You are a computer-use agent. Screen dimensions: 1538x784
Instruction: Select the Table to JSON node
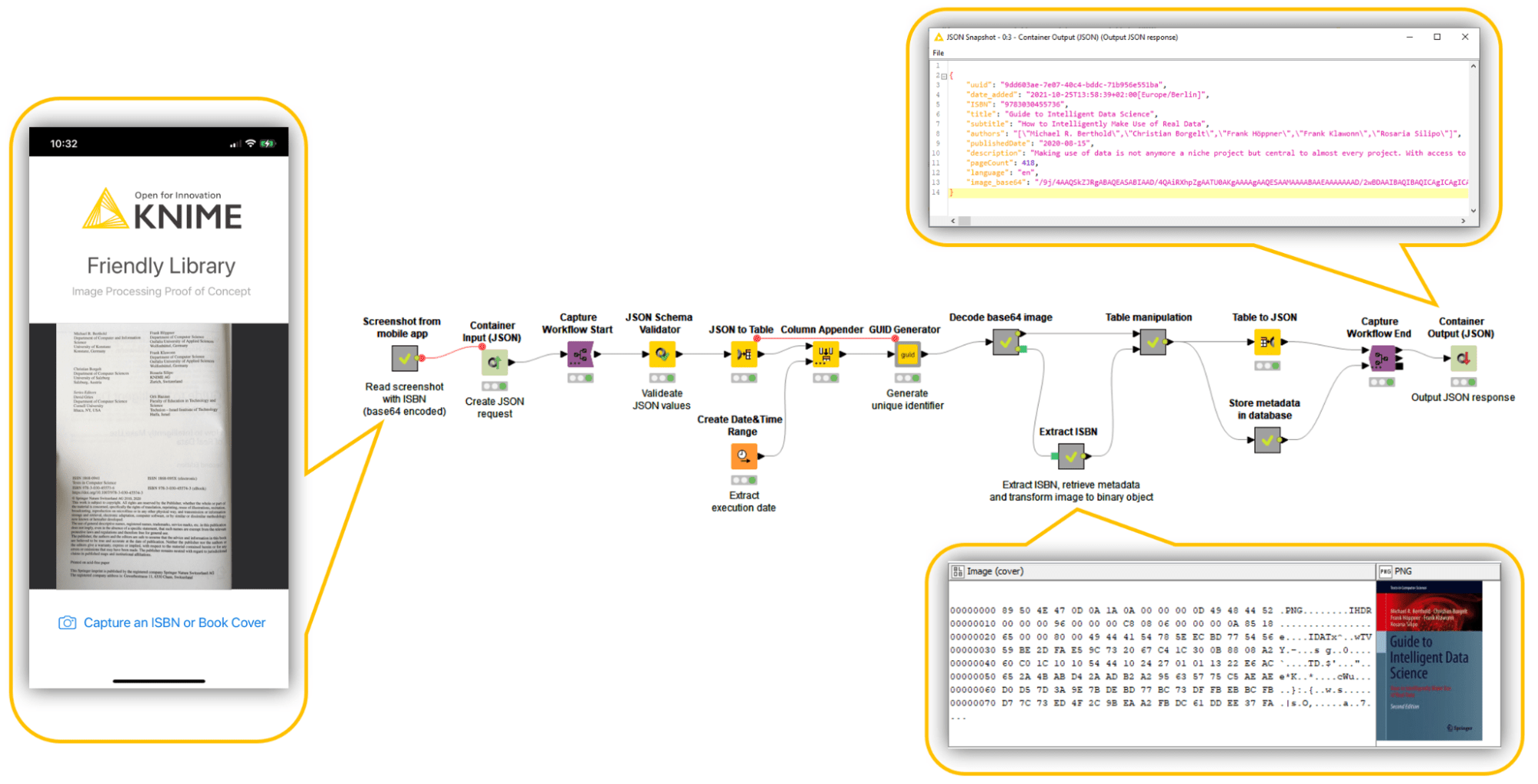coord(1266,342)
